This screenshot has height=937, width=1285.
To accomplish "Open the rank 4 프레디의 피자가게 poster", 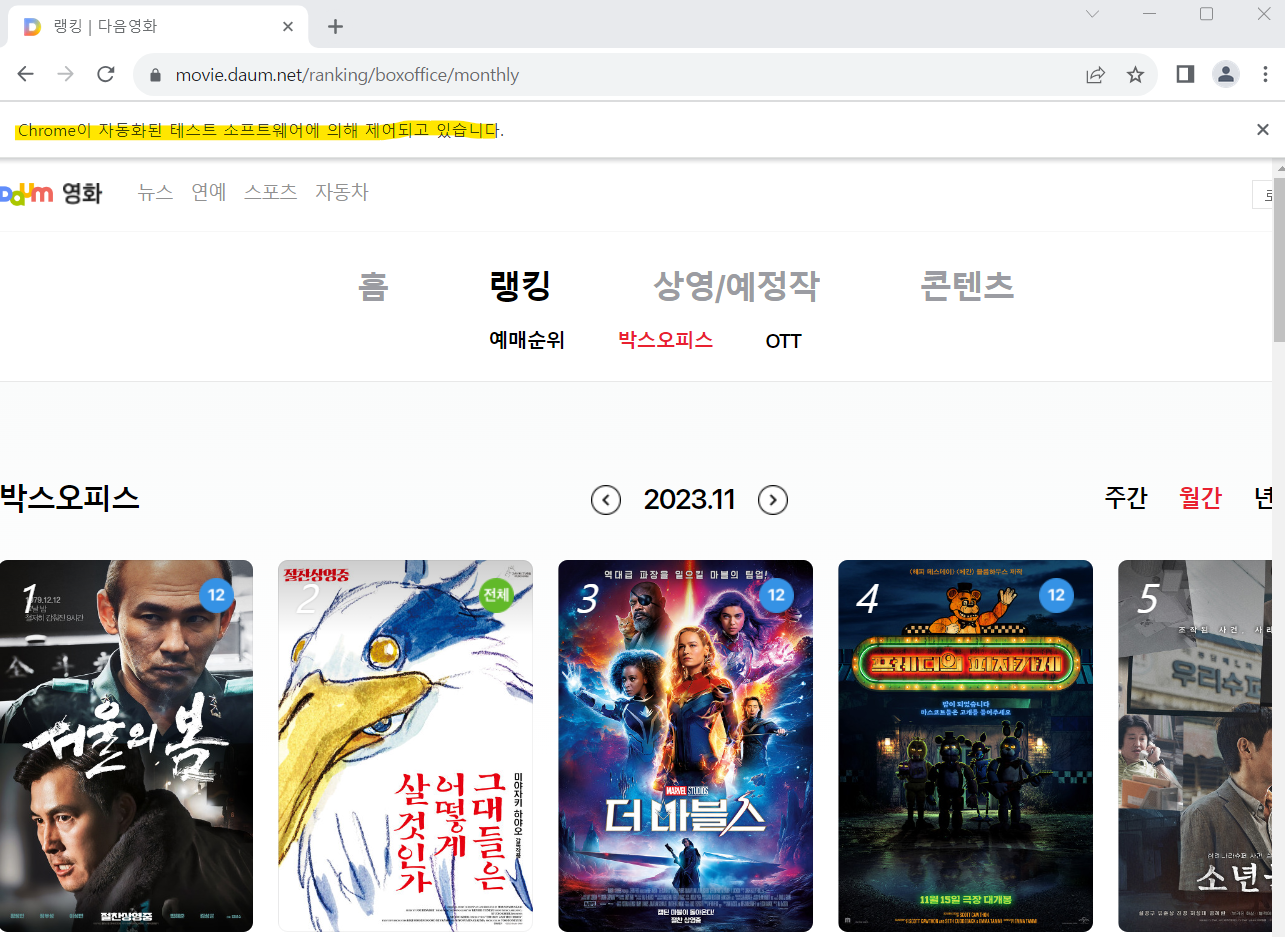I will coord(965,746).
